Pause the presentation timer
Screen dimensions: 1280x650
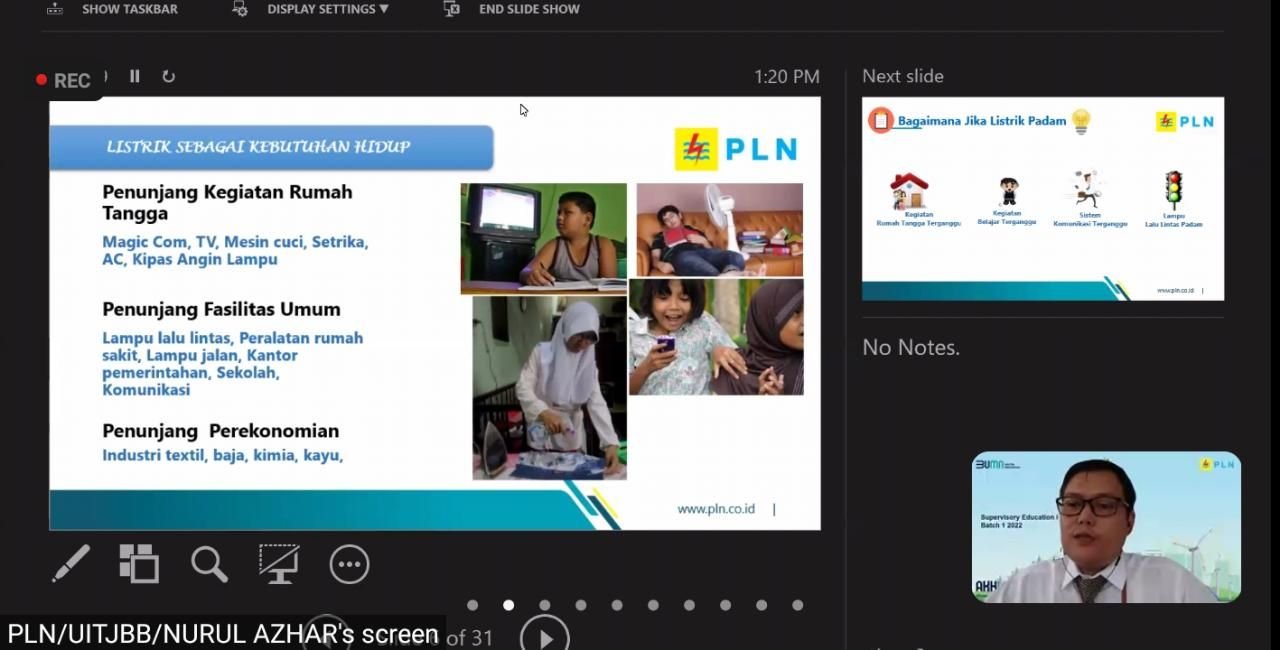click(x=134, y=76)
